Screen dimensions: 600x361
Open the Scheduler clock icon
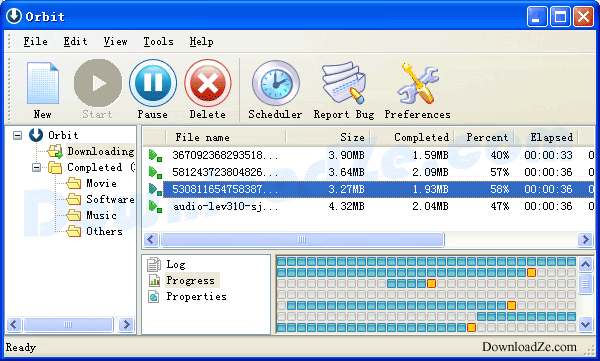click(x=276, y=83)
